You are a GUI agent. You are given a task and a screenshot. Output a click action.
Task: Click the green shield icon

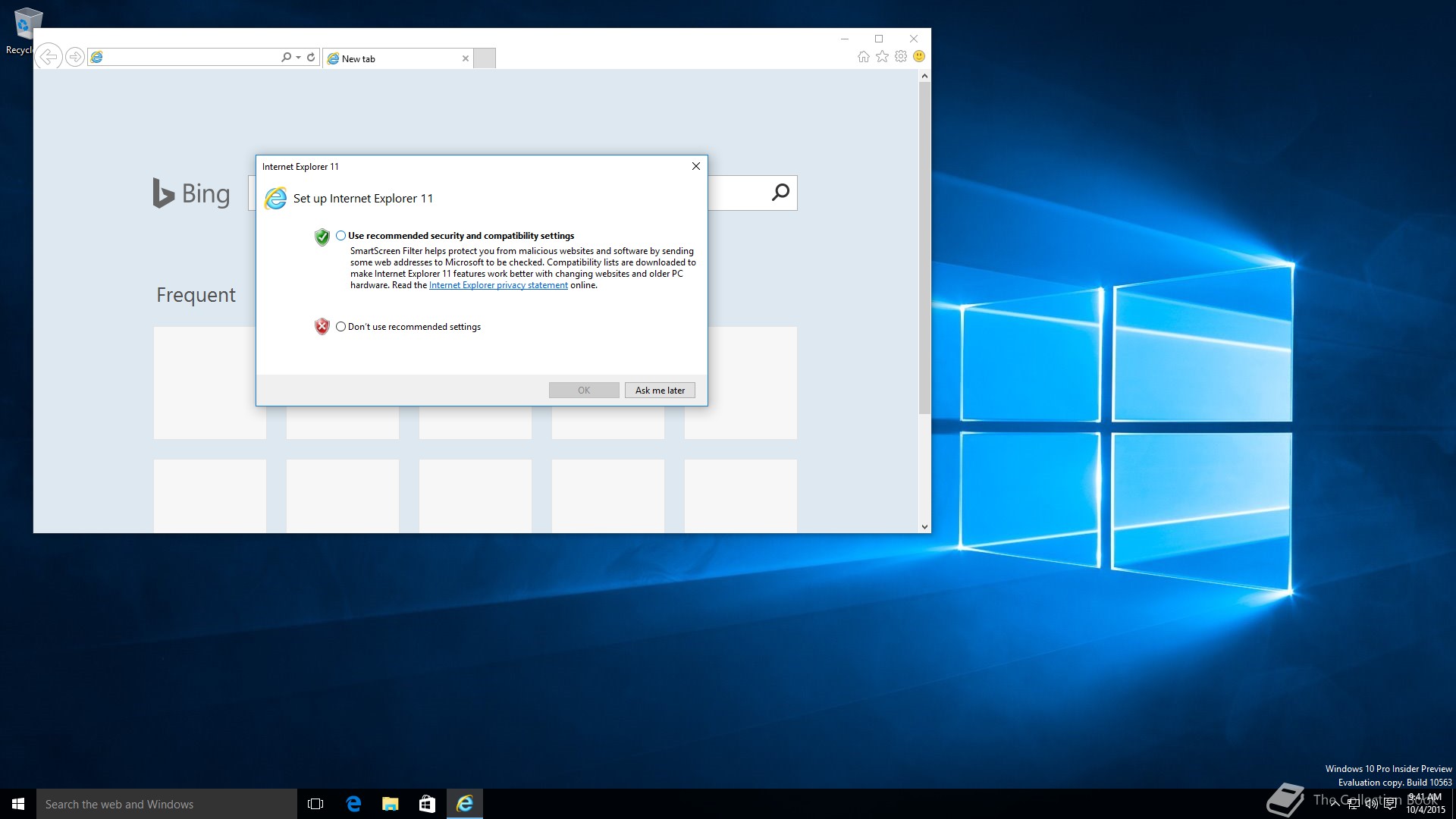pyautogui.click(x=322, y=237)
